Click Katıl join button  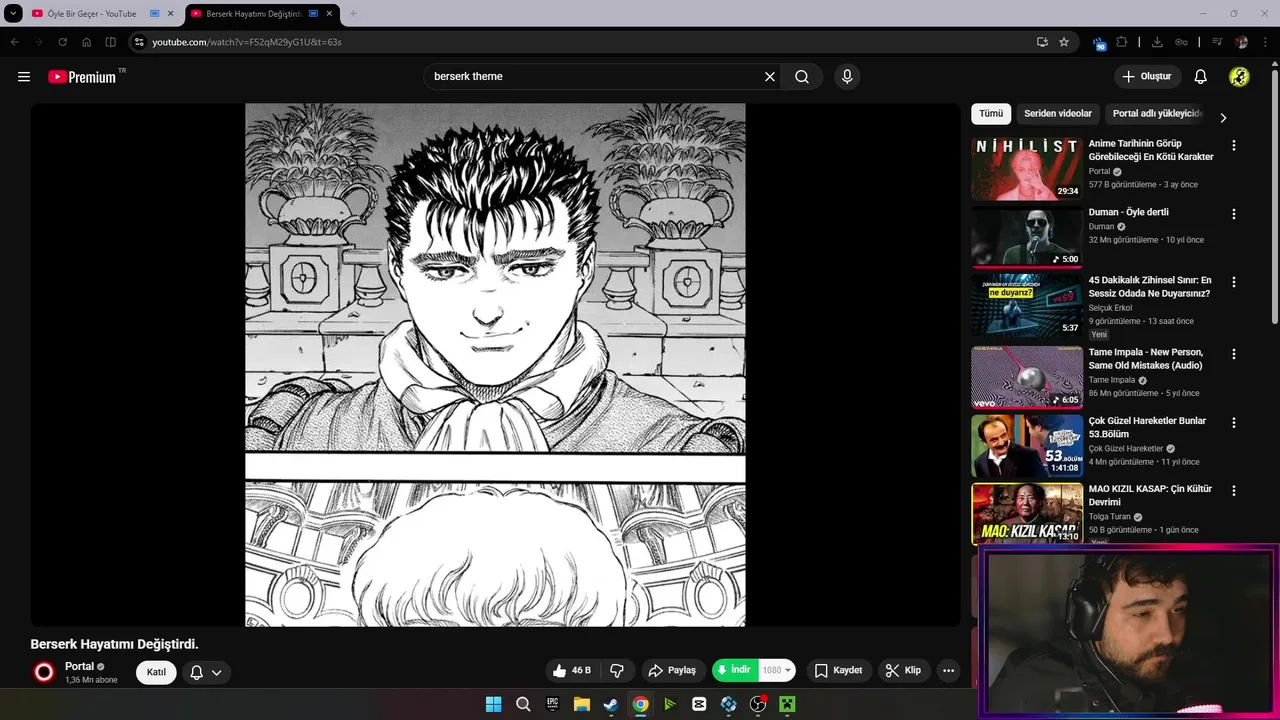tap(156, 672)
